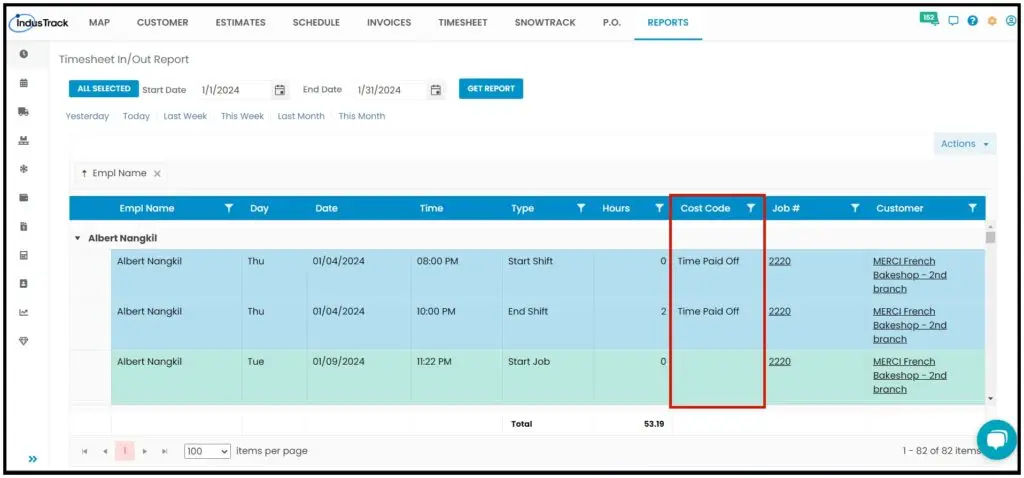Open the Start Date calendar picker
The image size is (1024, 478).
pyautogui.click(x=280, y=90)
